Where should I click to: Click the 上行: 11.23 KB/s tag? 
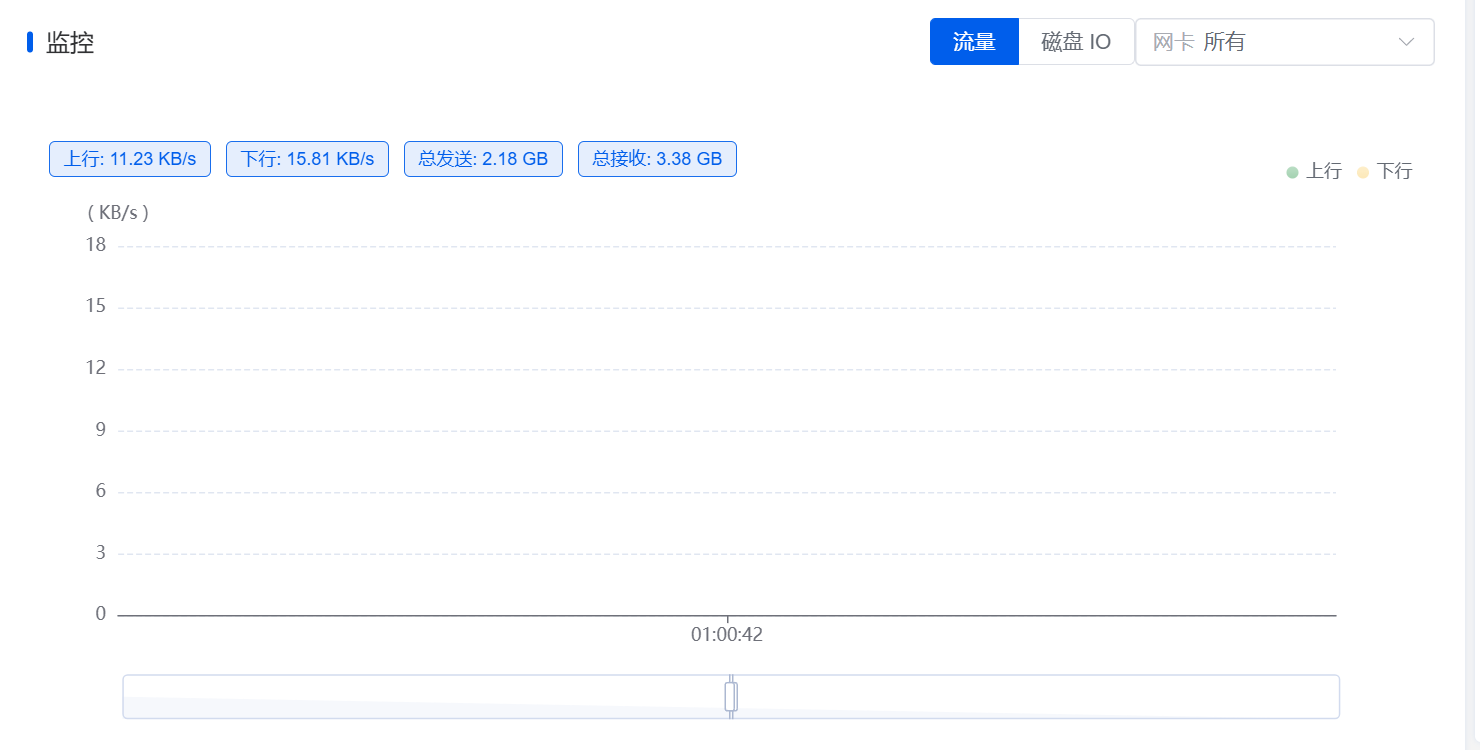pos(130,159)
